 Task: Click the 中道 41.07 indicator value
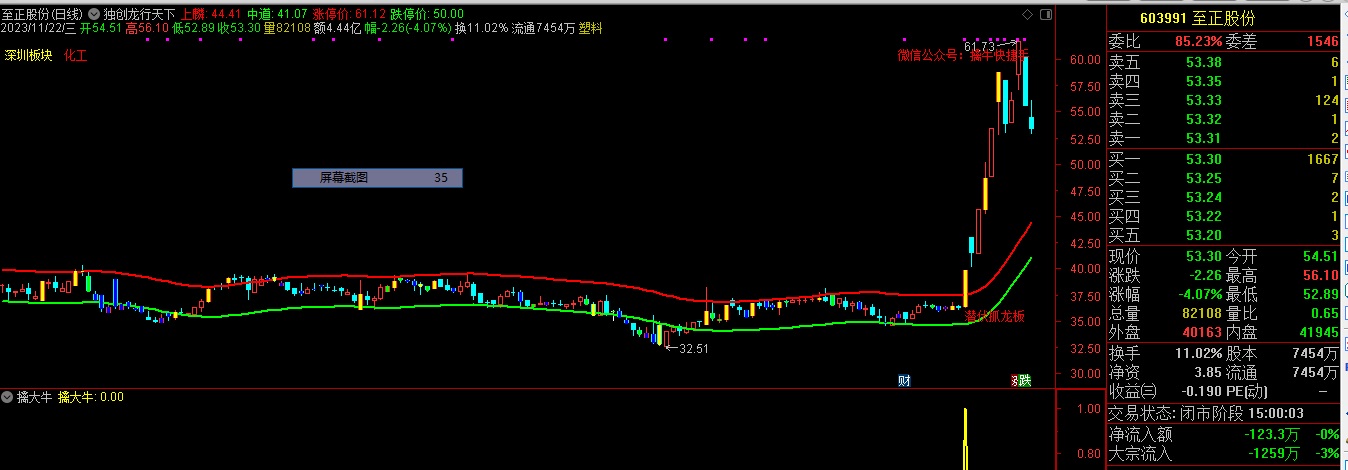[x=277, y=15]
